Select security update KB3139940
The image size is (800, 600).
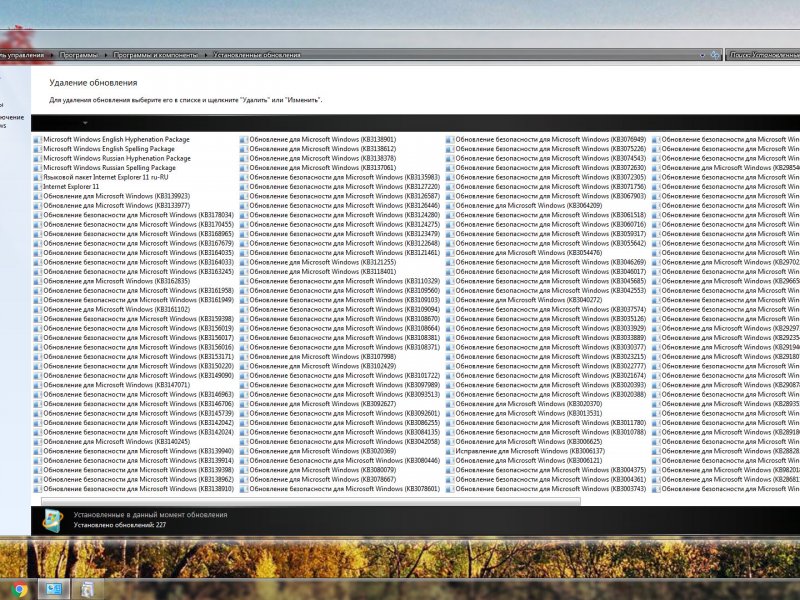[138, 452]
